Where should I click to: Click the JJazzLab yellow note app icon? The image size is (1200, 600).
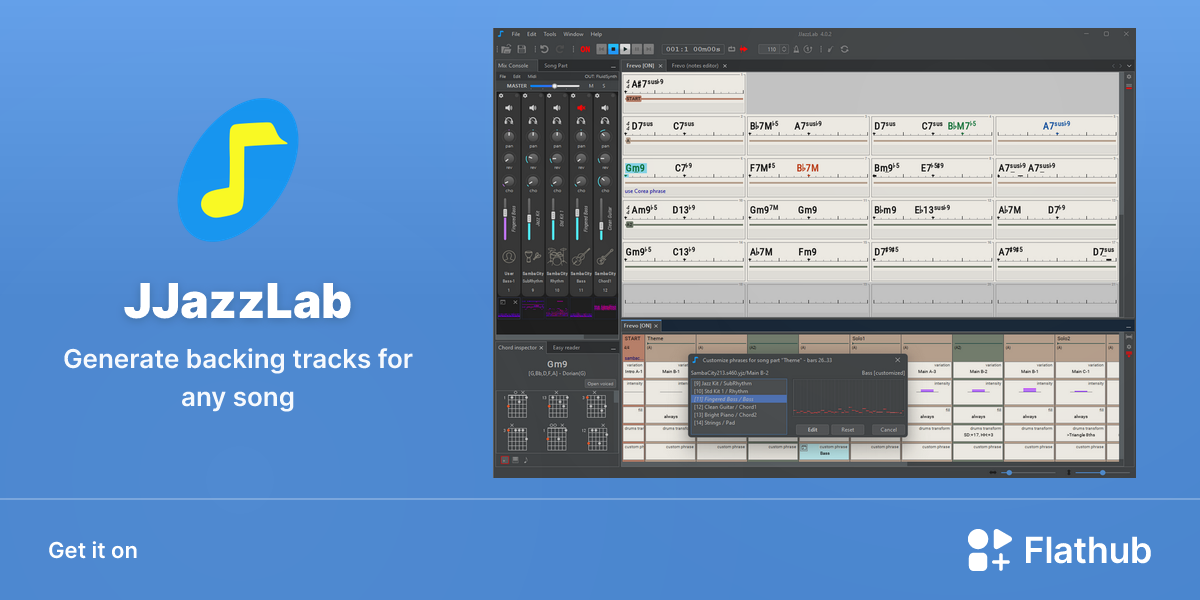point(238,170)
